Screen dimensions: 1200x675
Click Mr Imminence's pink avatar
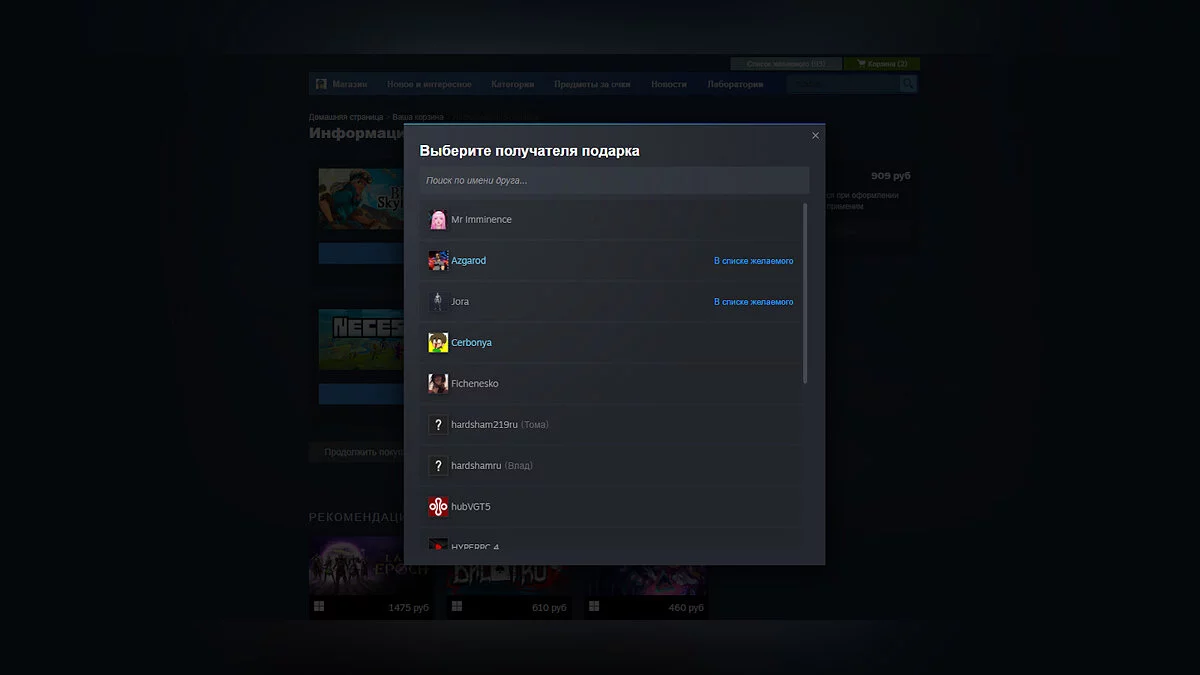438,220
